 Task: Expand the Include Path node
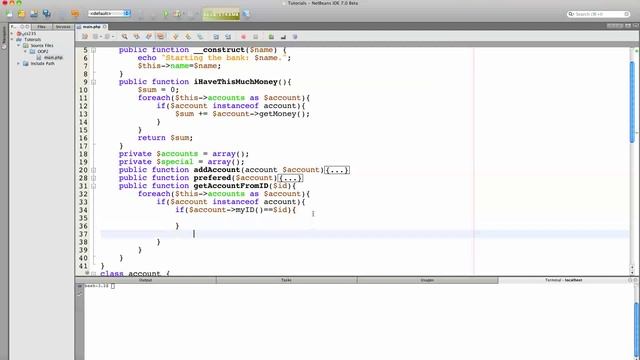pyautogui.click(x=19, y=63)
